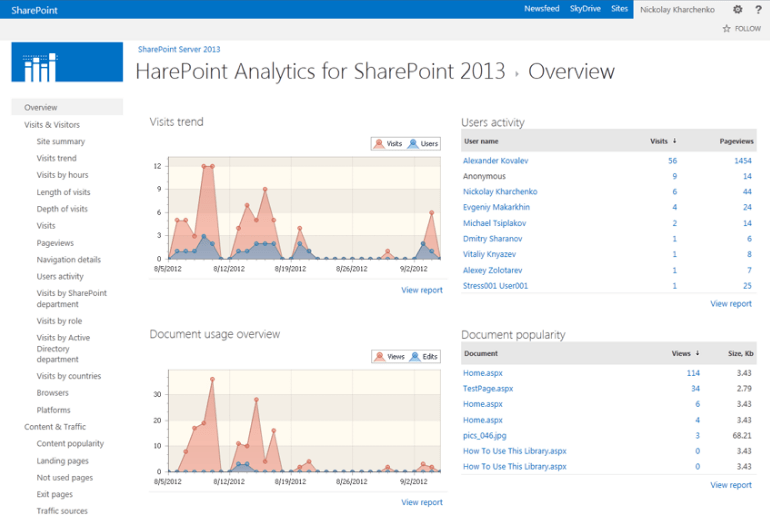Screen dimensions: 770x522
Task: Open Site summary report
Action: (60, 141)
